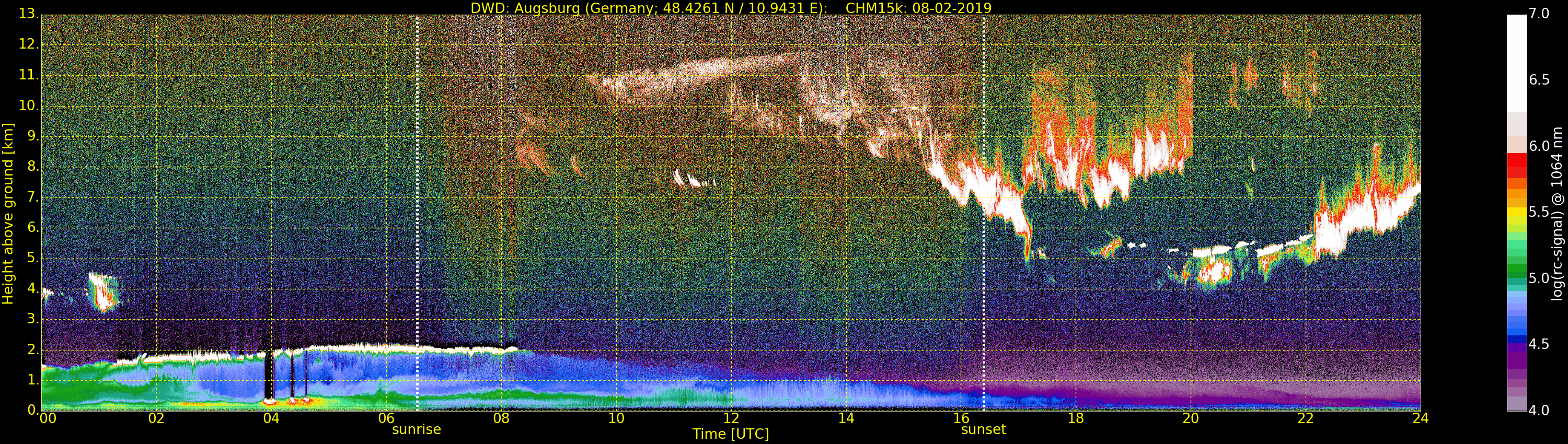This screenshot has width=1568, height=444.
Task: Click the y-axis tick label '4.'
Action: click(x=33, y=288)
